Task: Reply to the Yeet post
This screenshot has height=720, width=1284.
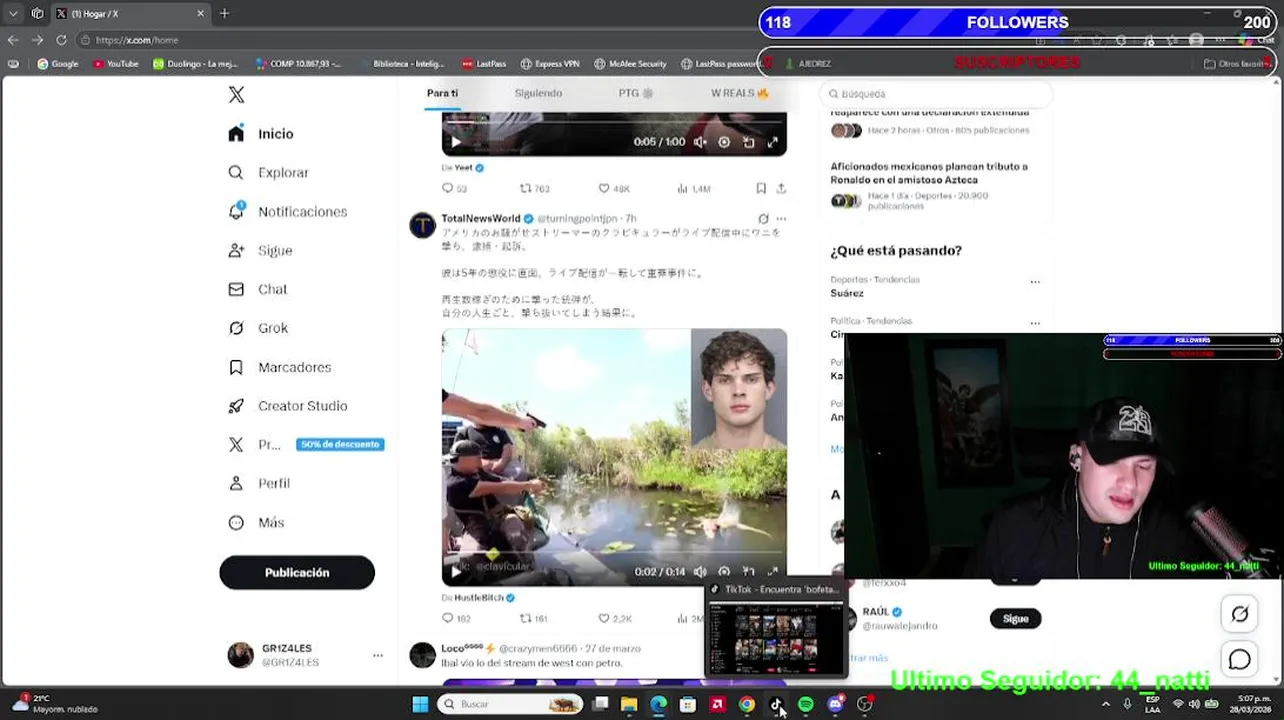Action: [x=454, y=188]
